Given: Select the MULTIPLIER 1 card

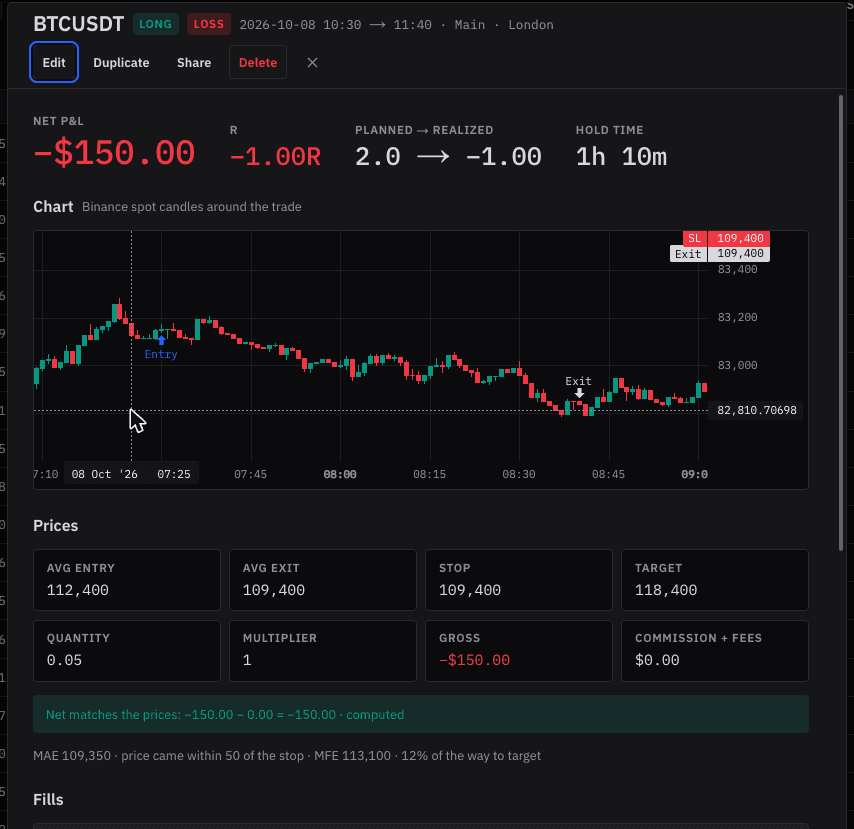Looking at the screenshot, I should [323, 651].
